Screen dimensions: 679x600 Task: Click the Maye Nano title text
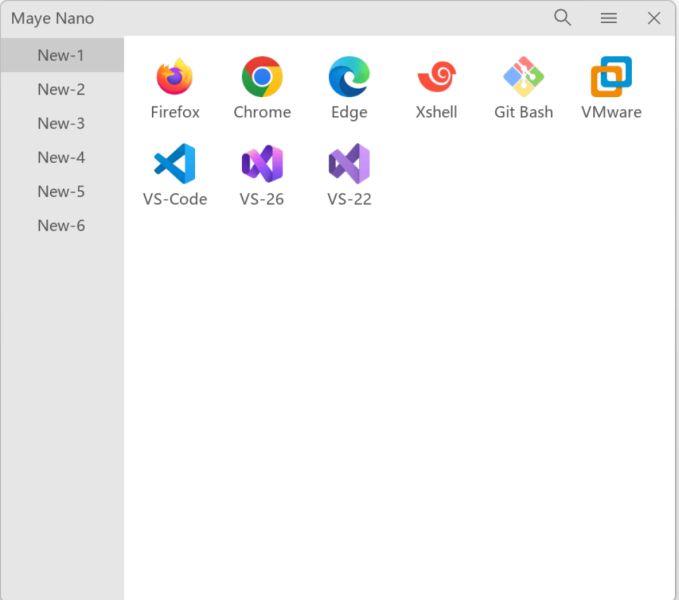point(52,18)
